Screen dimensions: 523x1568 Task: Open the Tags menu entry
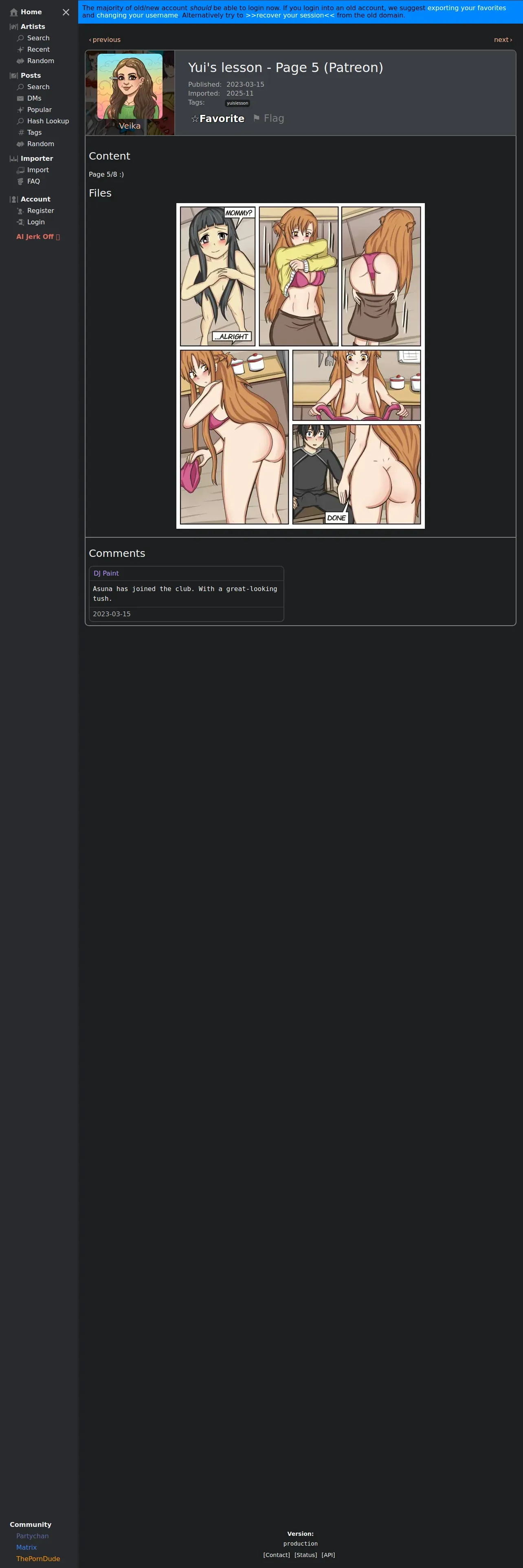35,133
